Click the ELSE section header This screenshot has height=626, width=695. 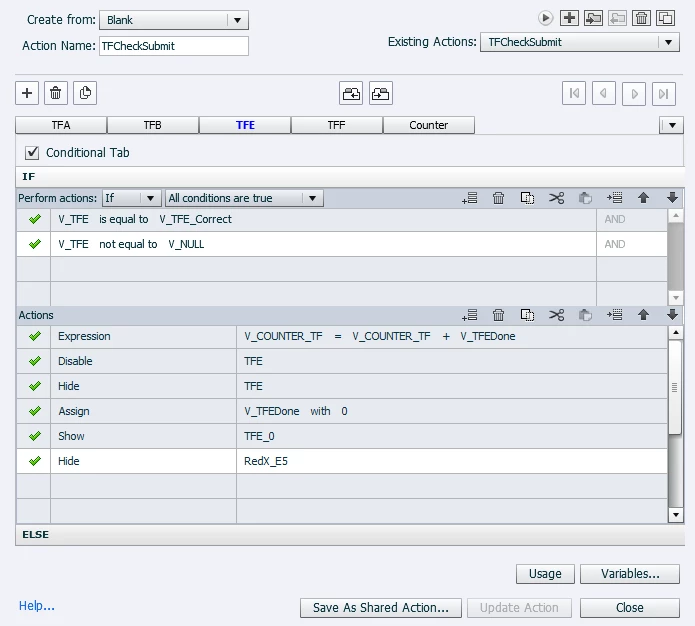click(x=350, y=535)
